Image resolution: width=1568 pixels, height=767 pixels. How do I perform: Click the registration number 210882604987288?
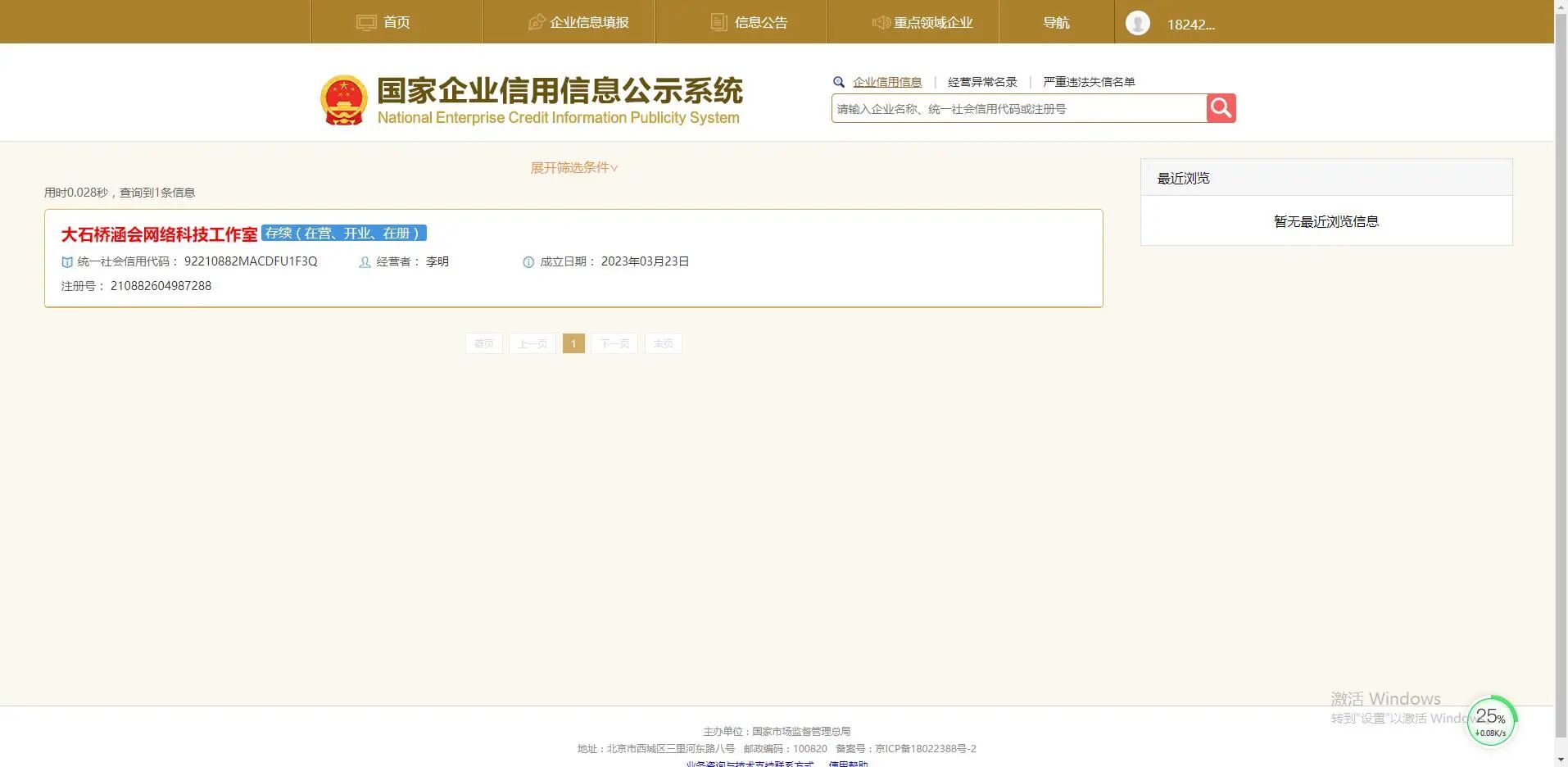coord(161,286)
